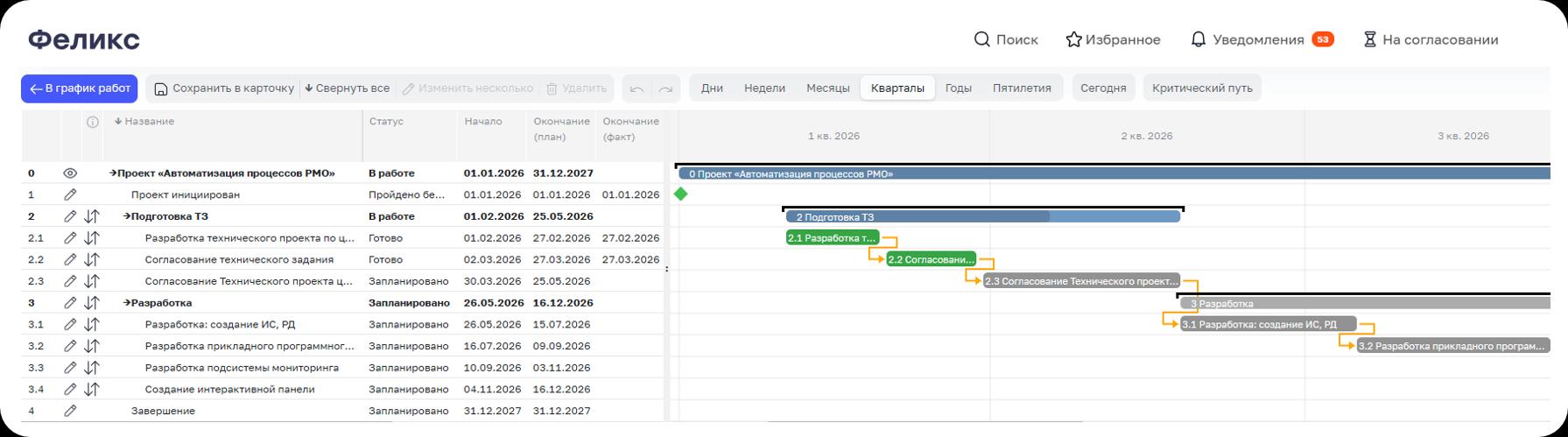Click 'Сохранить в карточку' button
Screen dimensions: 1568x437
coord(224,88)
